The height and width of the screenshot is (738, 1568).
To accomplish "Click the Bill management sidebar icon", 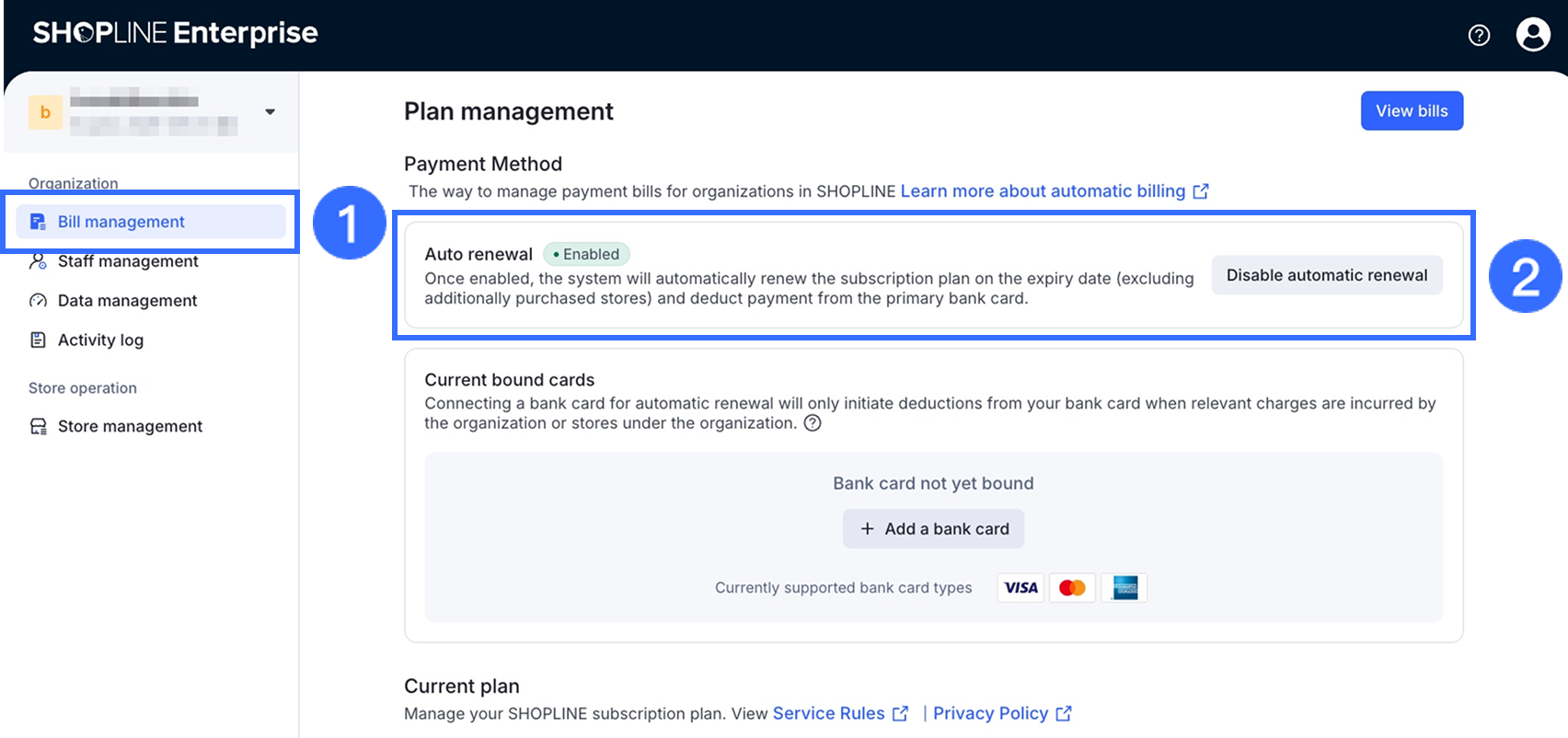I will click(38, 222).
